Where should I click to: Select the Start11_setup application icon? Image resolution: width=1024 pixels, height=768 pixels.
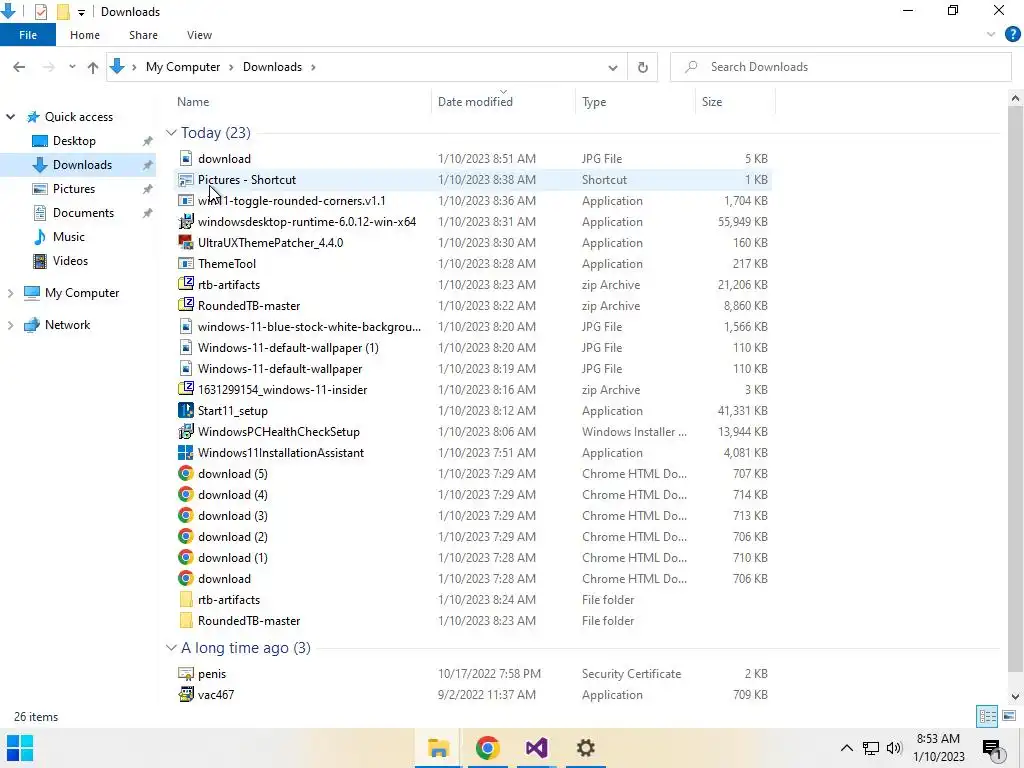(x=185, y=410)
